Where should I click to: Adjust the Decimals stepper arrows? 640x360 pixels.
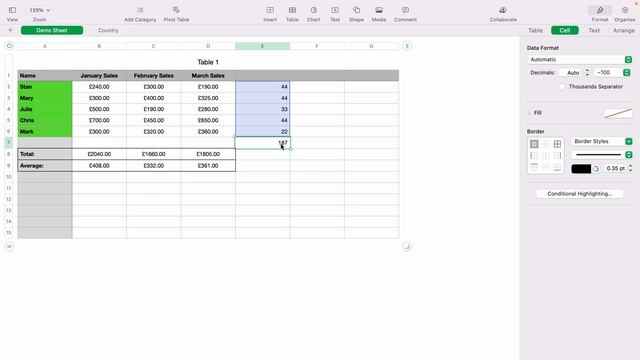(x=587, y=73)
